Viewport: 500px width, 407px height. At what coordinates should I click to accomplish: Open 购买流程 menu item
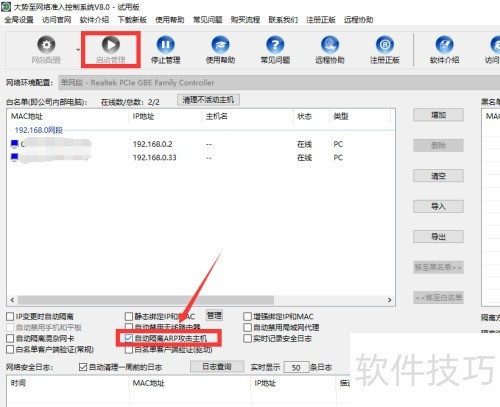point(245,20)
